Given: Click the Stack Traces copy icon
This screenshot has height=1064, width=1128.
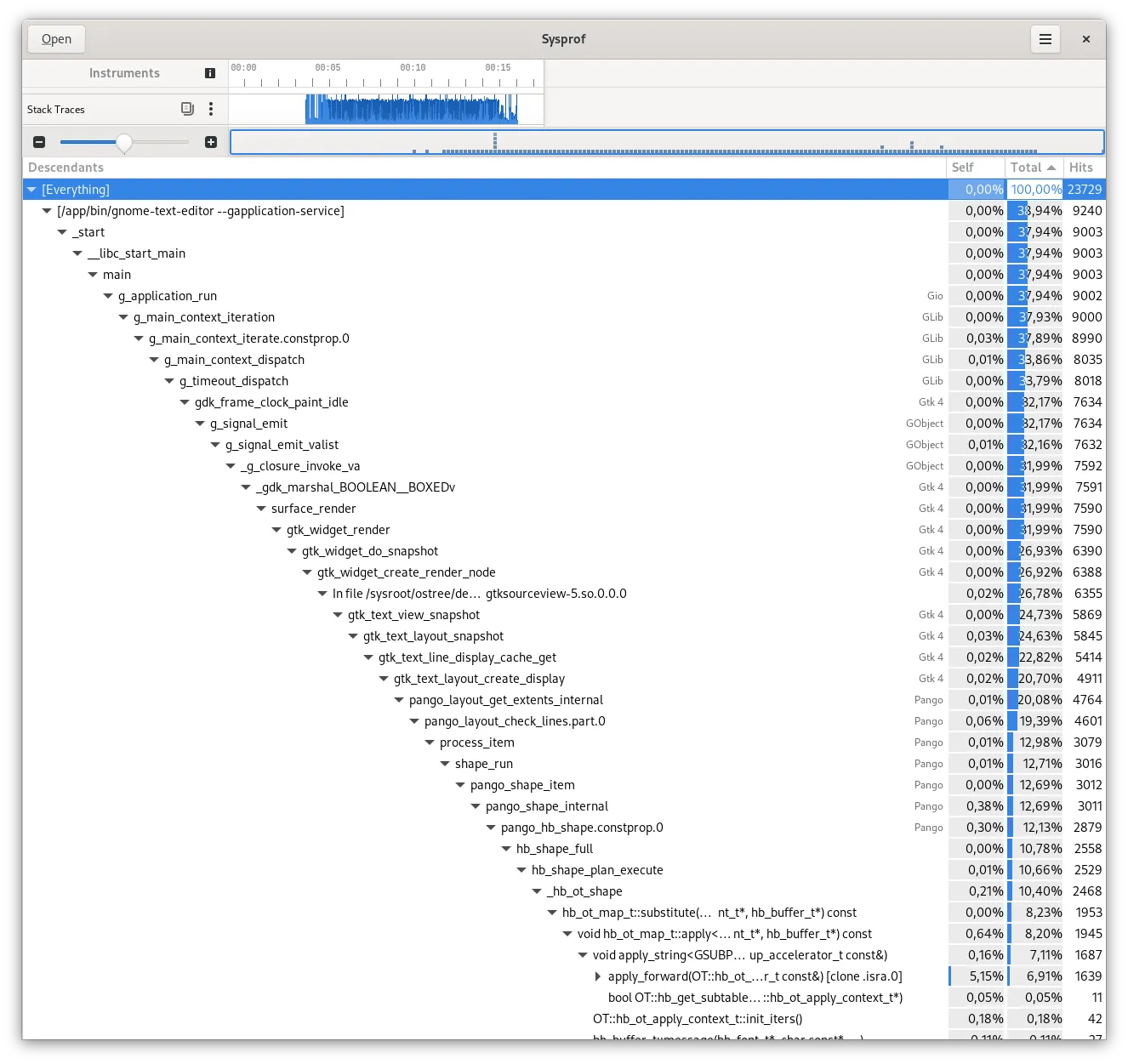Looking at the screenshot, I should pos(187,109).
